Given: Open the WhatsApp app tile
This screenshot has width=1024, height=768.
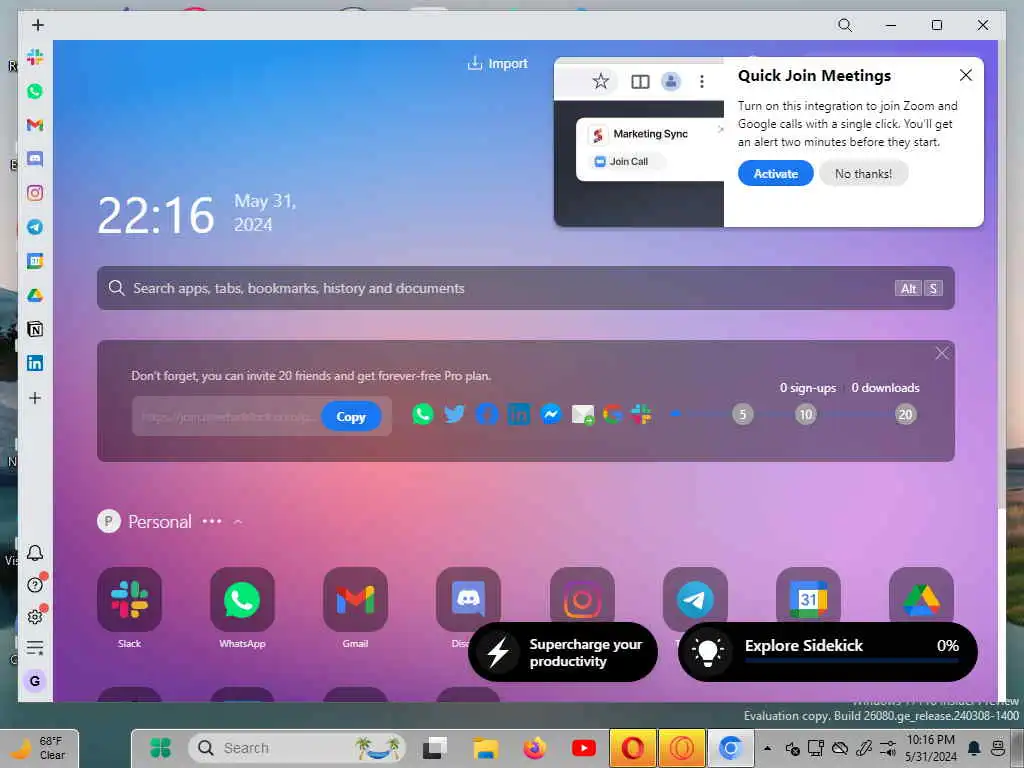Looking at the screenshot, I should [x=242, y=600].
